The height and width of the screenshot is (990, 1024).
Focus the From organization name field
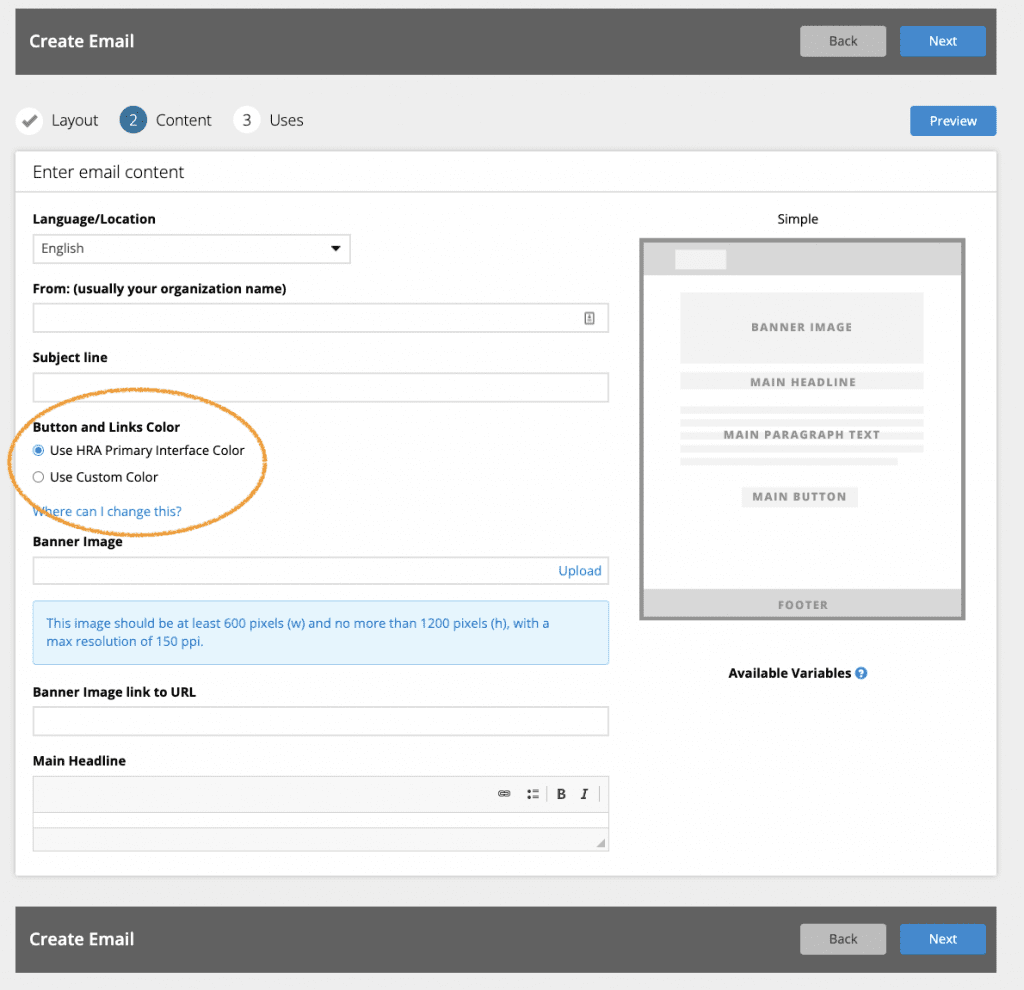321,318
